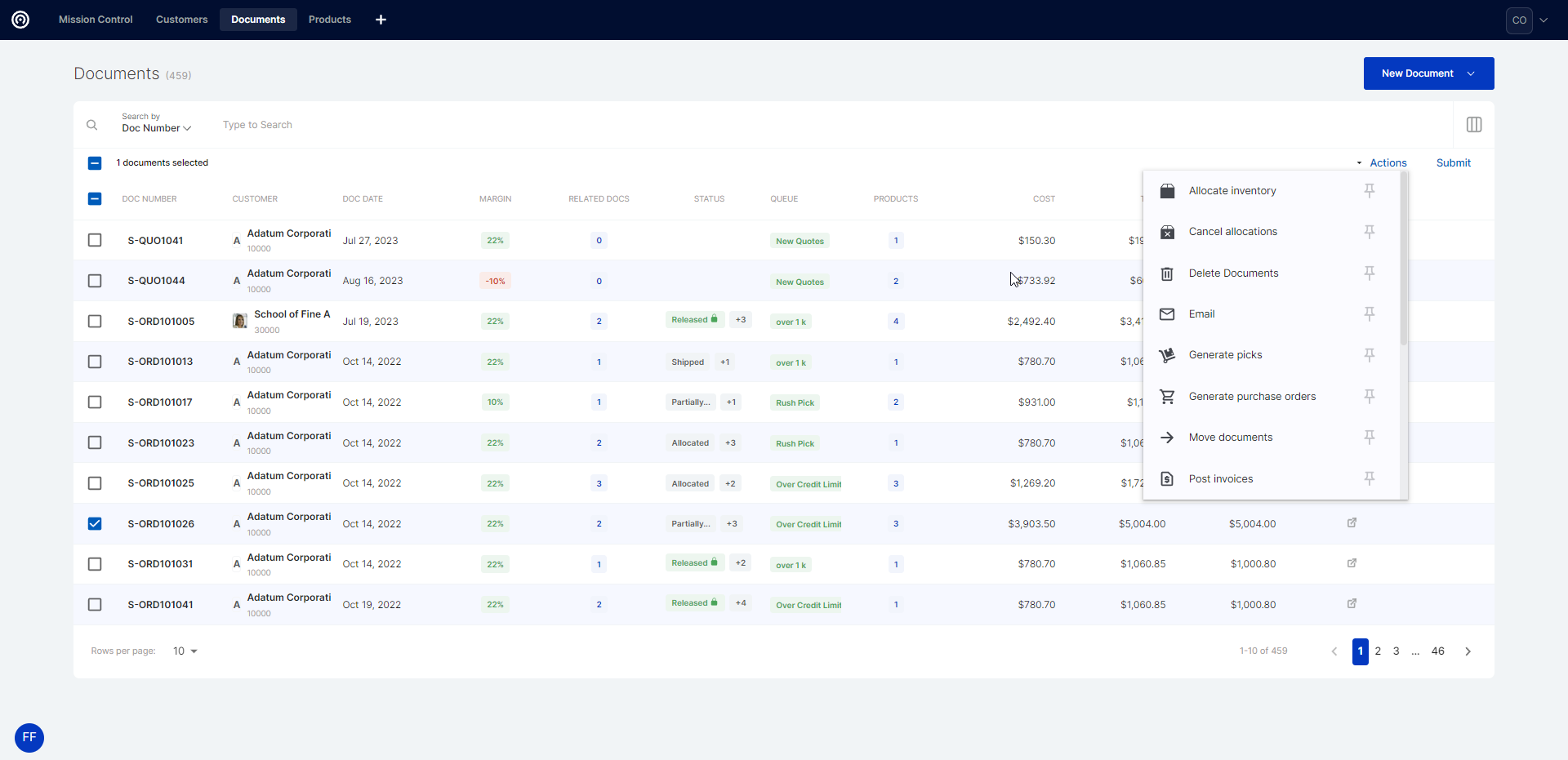Image resolution: width=1568 pixels, height=760 pixels.
Task: Toggle the header select-all checkbox
Action: click(95, 198)
